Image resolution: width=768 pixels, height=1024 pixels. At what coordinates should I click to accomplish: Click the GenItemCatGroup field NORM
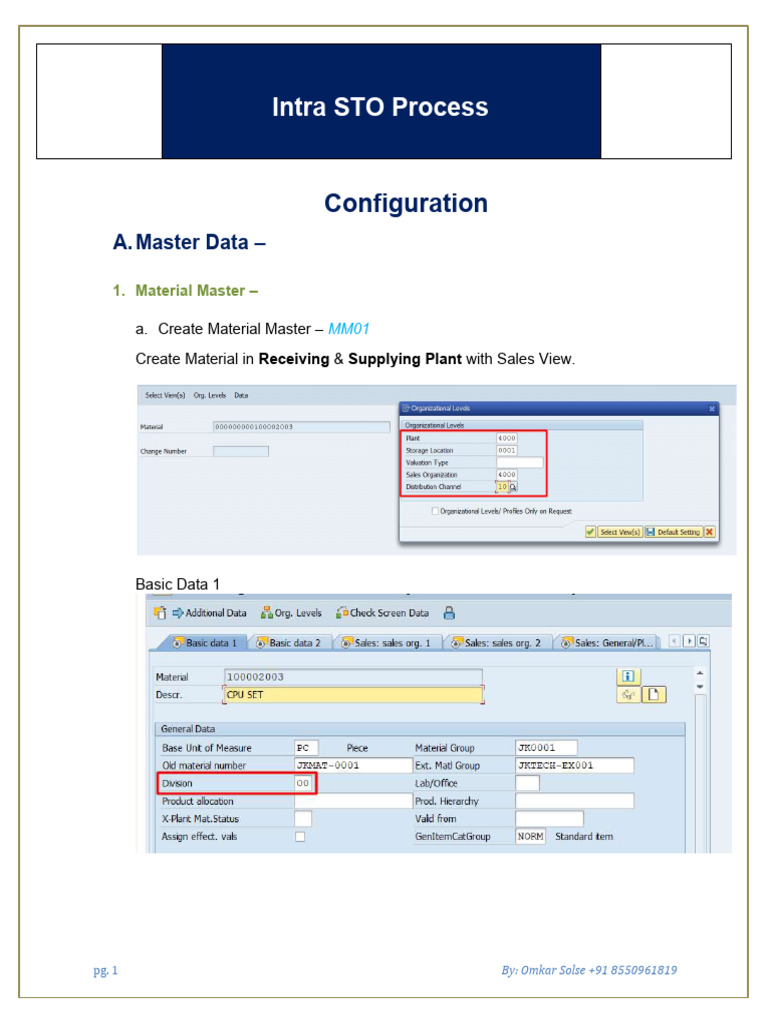point(530,837)
